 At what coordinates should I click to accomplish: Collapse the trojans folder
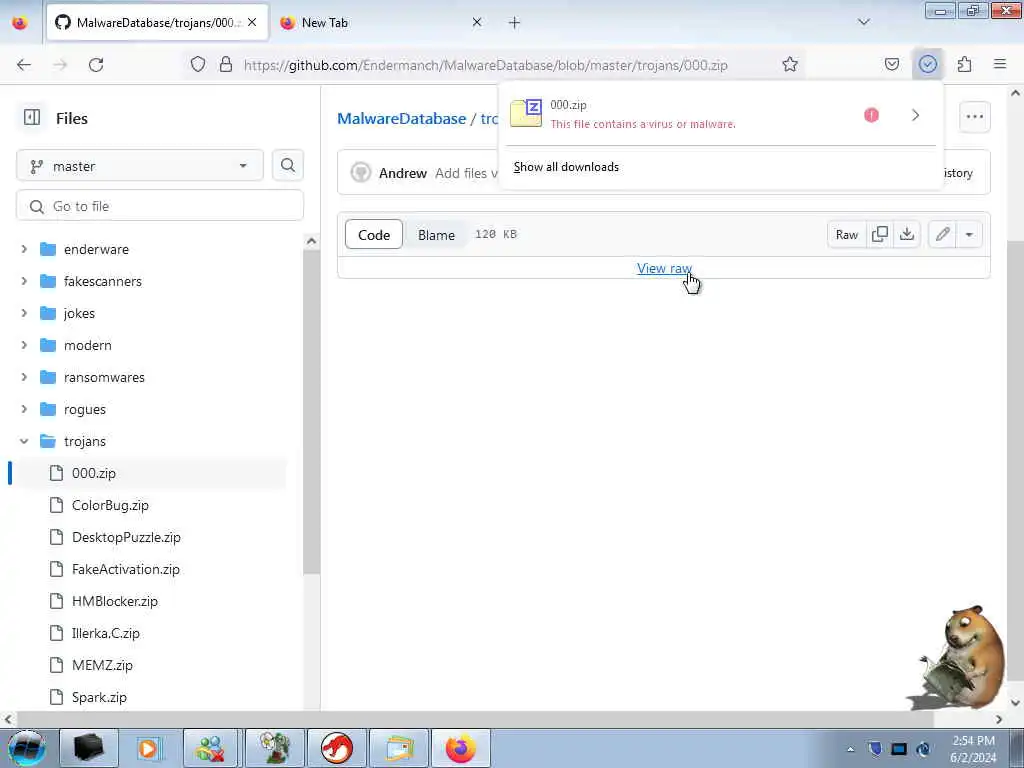[x=24, y=441]
